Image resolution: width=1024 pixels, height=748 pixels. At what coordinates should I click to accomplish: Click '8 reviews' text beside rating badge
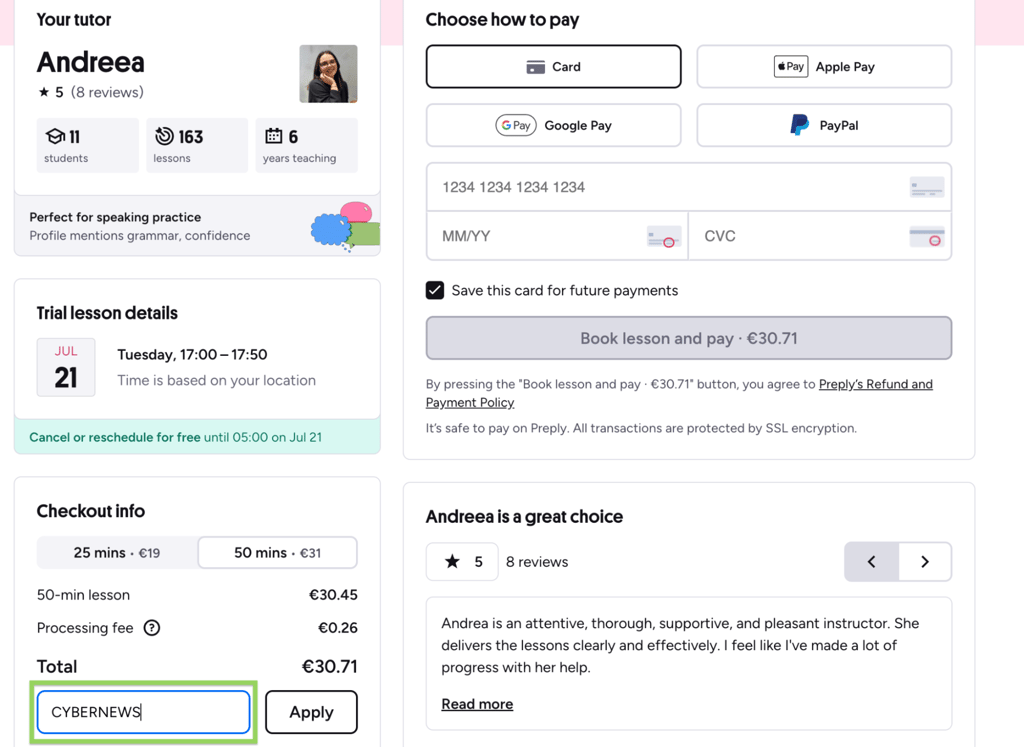click(537, 562)
